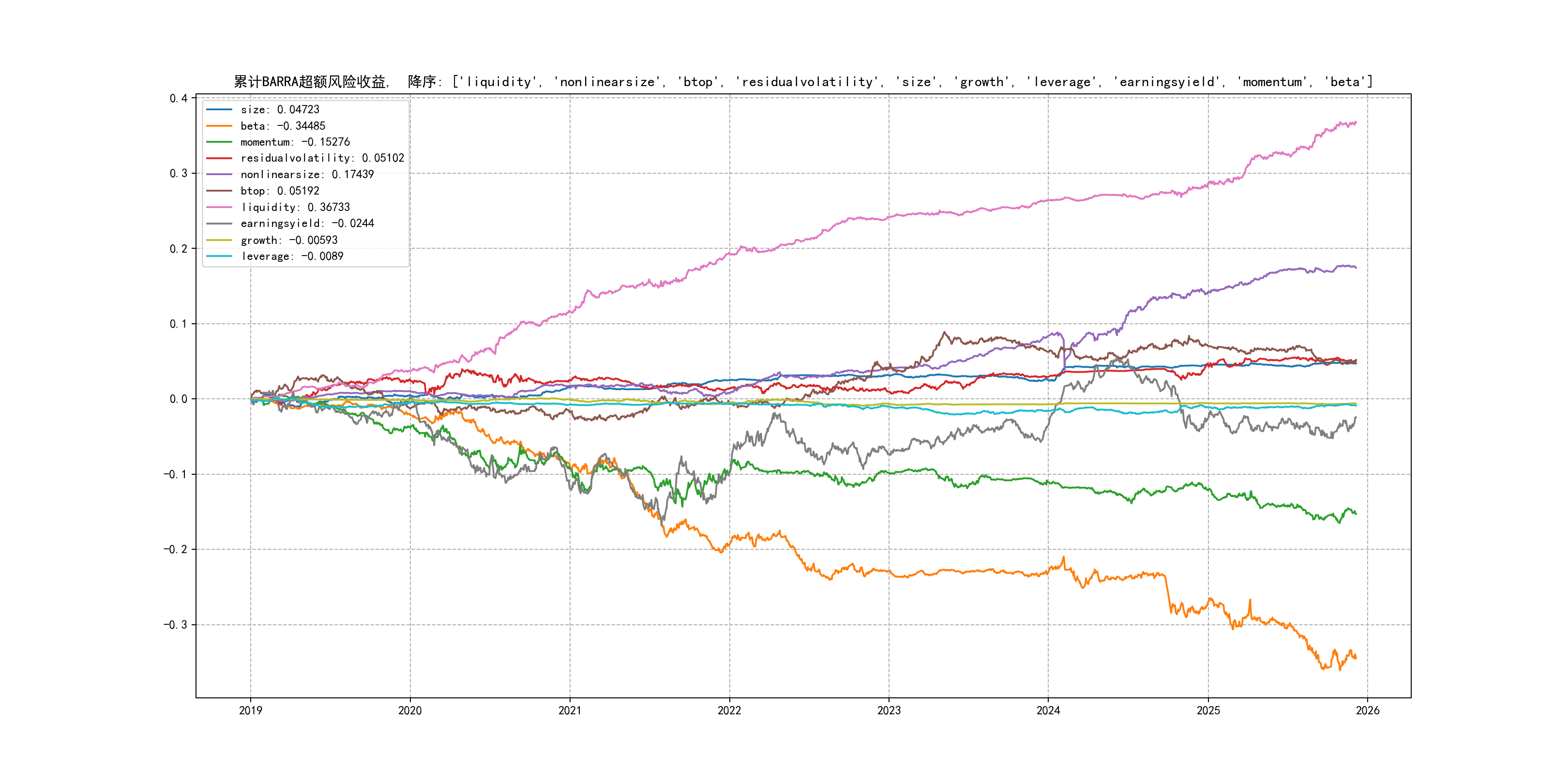Screen dimensions: 1568x784
Task: Click the -0.3 y-axis tick label
Action: click(x=175, y=624)
